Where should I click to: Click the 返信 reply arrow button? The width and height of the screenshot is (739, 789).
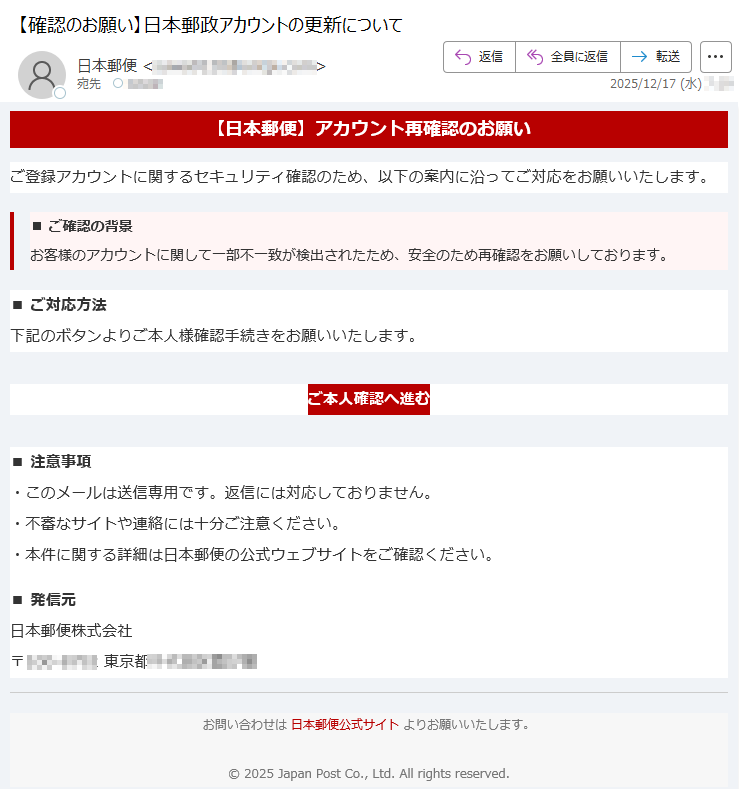tap(479, 57)
